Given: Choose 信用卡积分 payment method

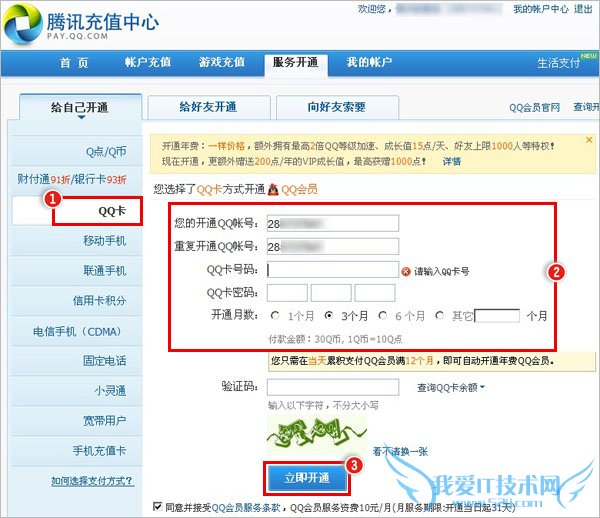Looking at the screenshot, I should point(77,301).
